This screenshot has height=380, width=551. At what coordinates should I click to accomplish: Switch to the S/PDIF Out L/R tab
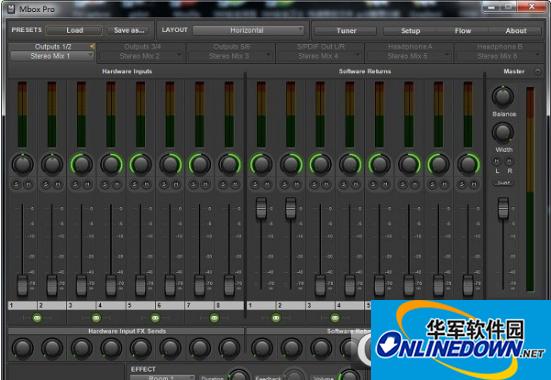(x=320, y=46)
